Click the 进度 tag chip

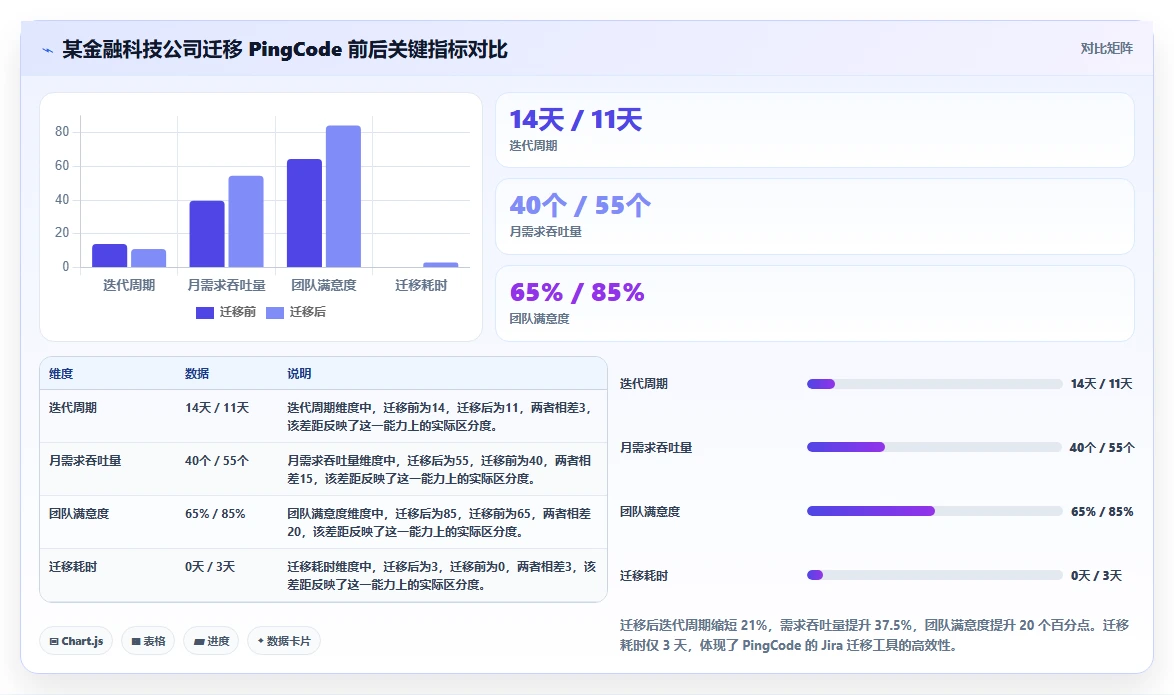coord(211,642)
